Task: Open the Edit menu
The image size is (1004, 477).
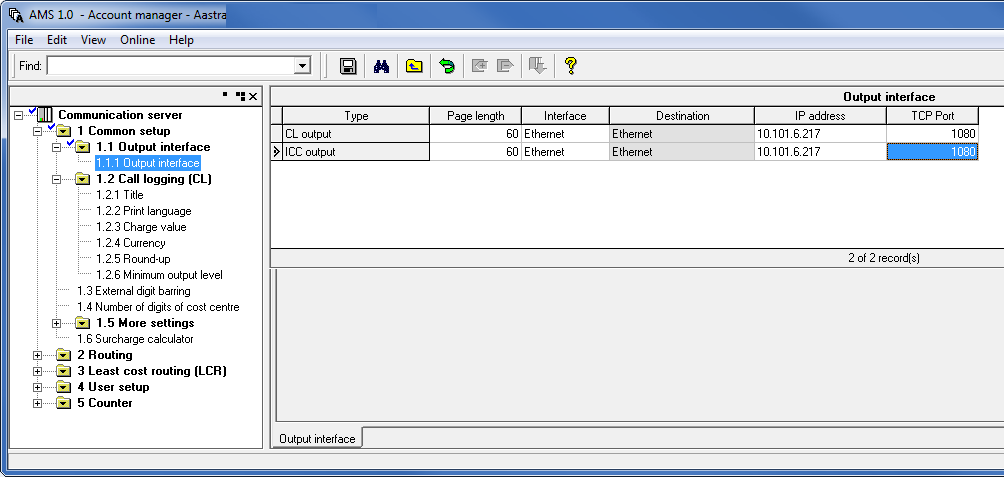Action: pyautogui.click(x=57, y=40)
